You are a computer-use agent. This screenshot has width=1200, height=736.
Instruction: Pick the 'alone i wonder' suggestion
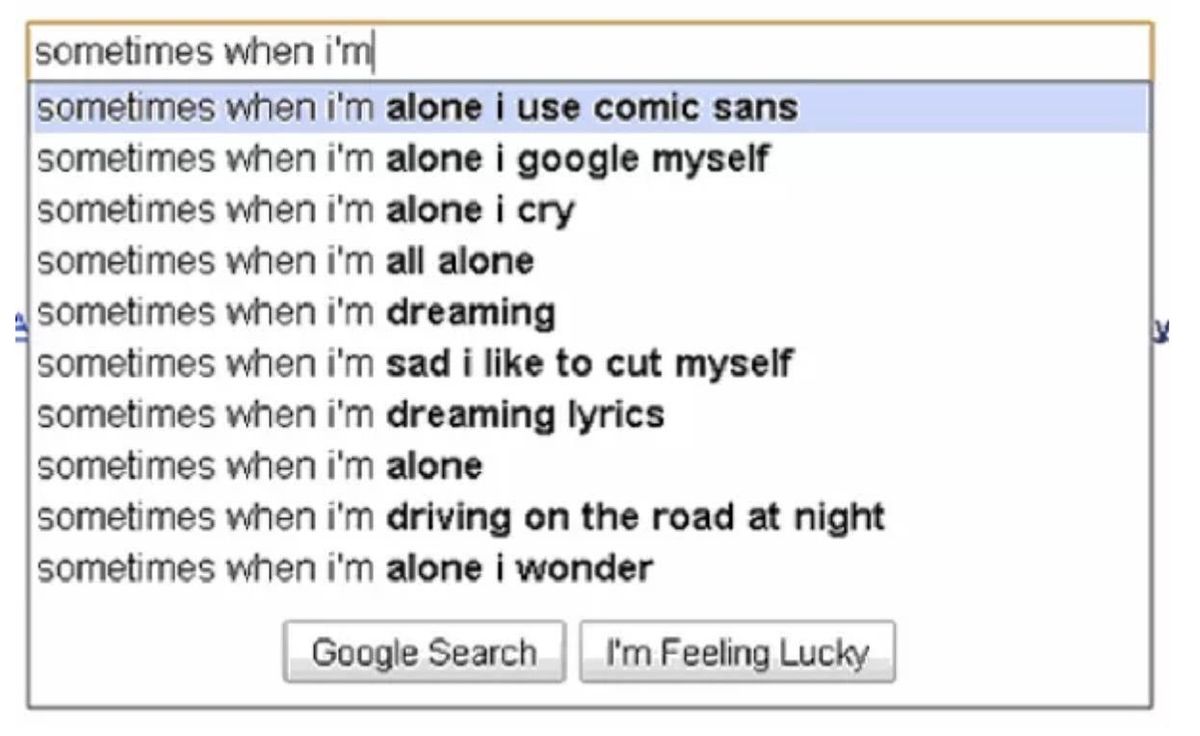[590, 569]
